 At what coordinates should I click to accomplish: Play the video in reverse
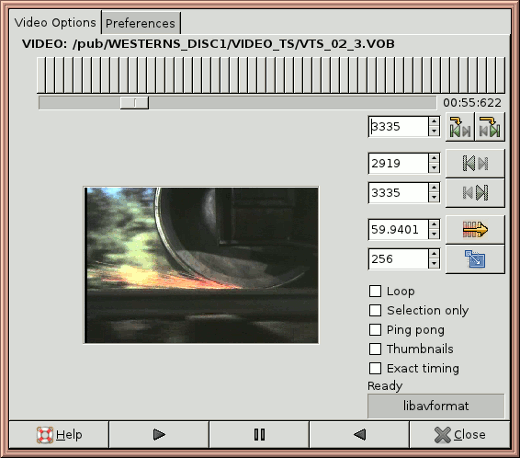click(359, 435)
